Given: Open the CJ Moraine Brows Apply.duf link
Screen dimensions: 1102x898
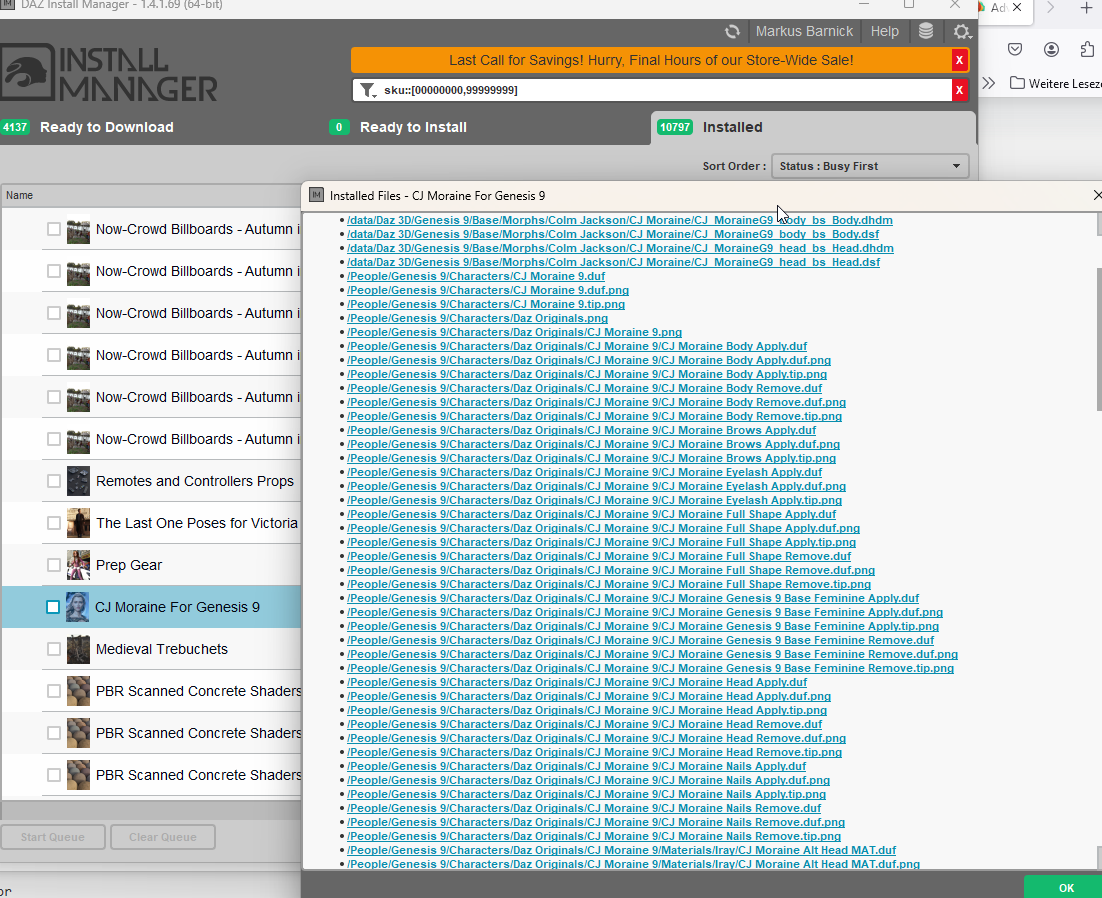Looking at the screenshot, I should 581,430.
